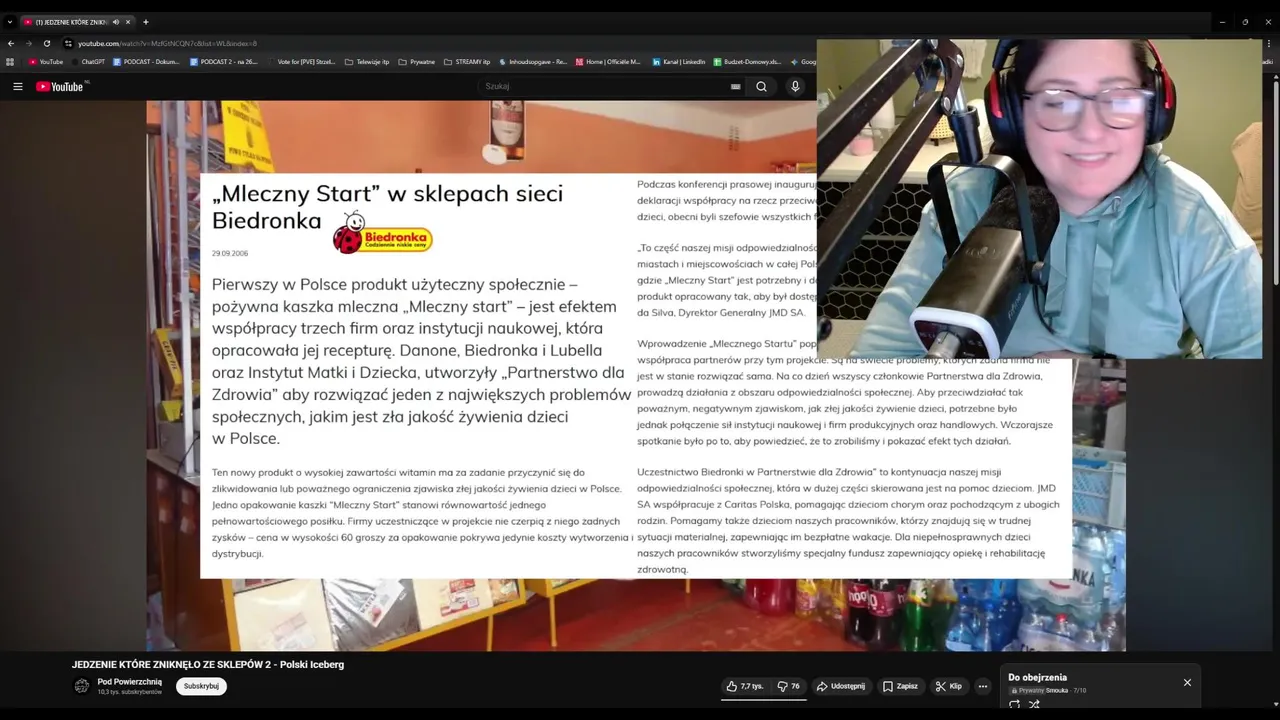Open the PODCAST - Dokum... bookmark

point(146,62)
